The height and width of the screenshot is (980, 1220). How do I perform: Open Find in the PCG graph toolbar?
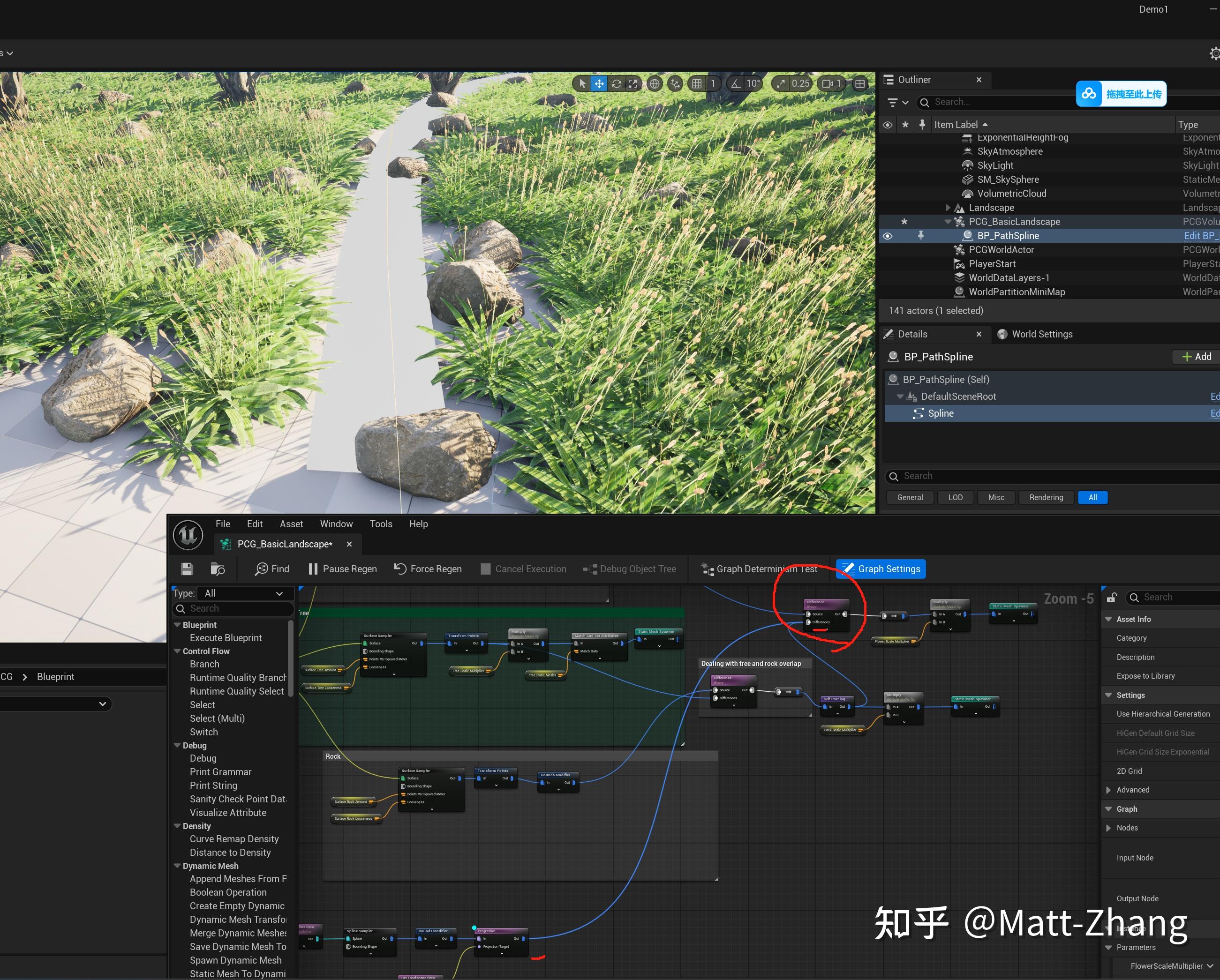(x=271, y=569)
